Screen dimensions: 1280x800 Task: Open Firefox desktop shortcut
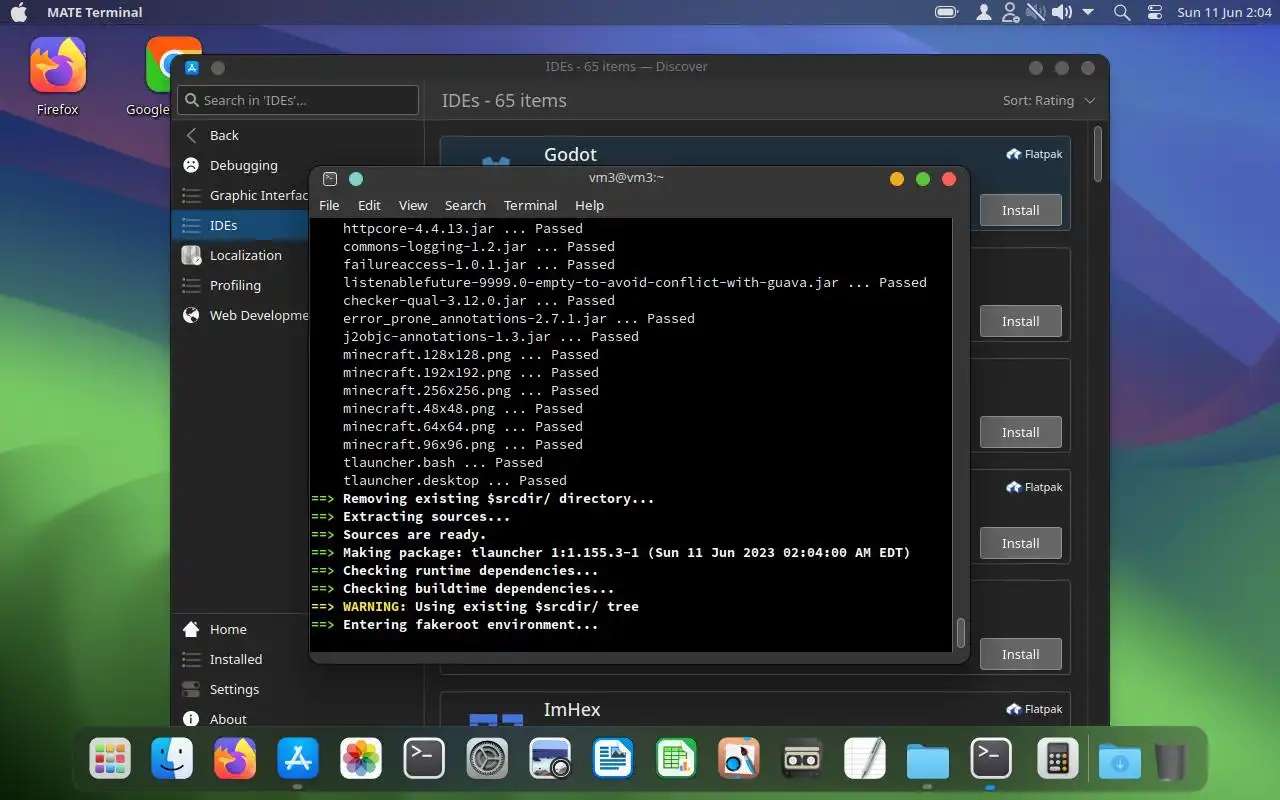tap(57, 77)
